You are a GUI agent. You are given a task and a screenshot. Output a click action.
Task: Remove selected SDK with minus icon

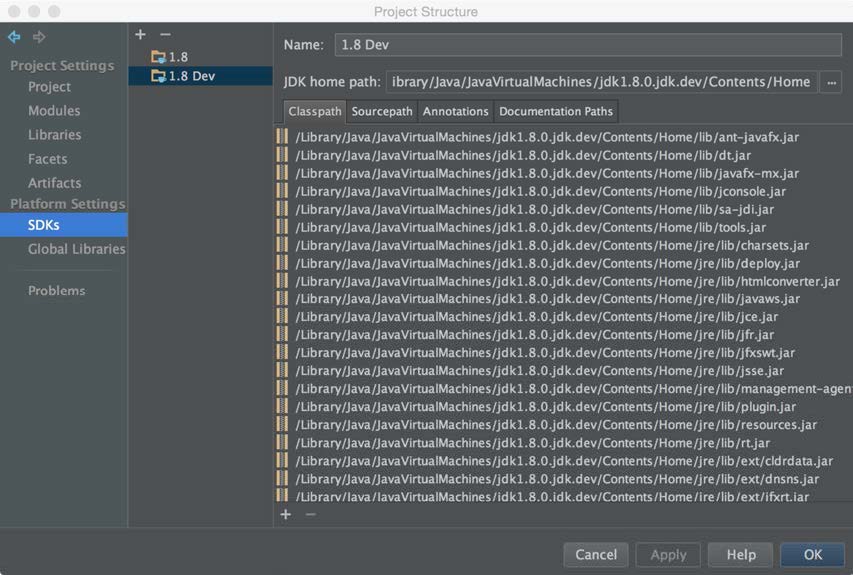pyautogui.click(x=165, y=34)
